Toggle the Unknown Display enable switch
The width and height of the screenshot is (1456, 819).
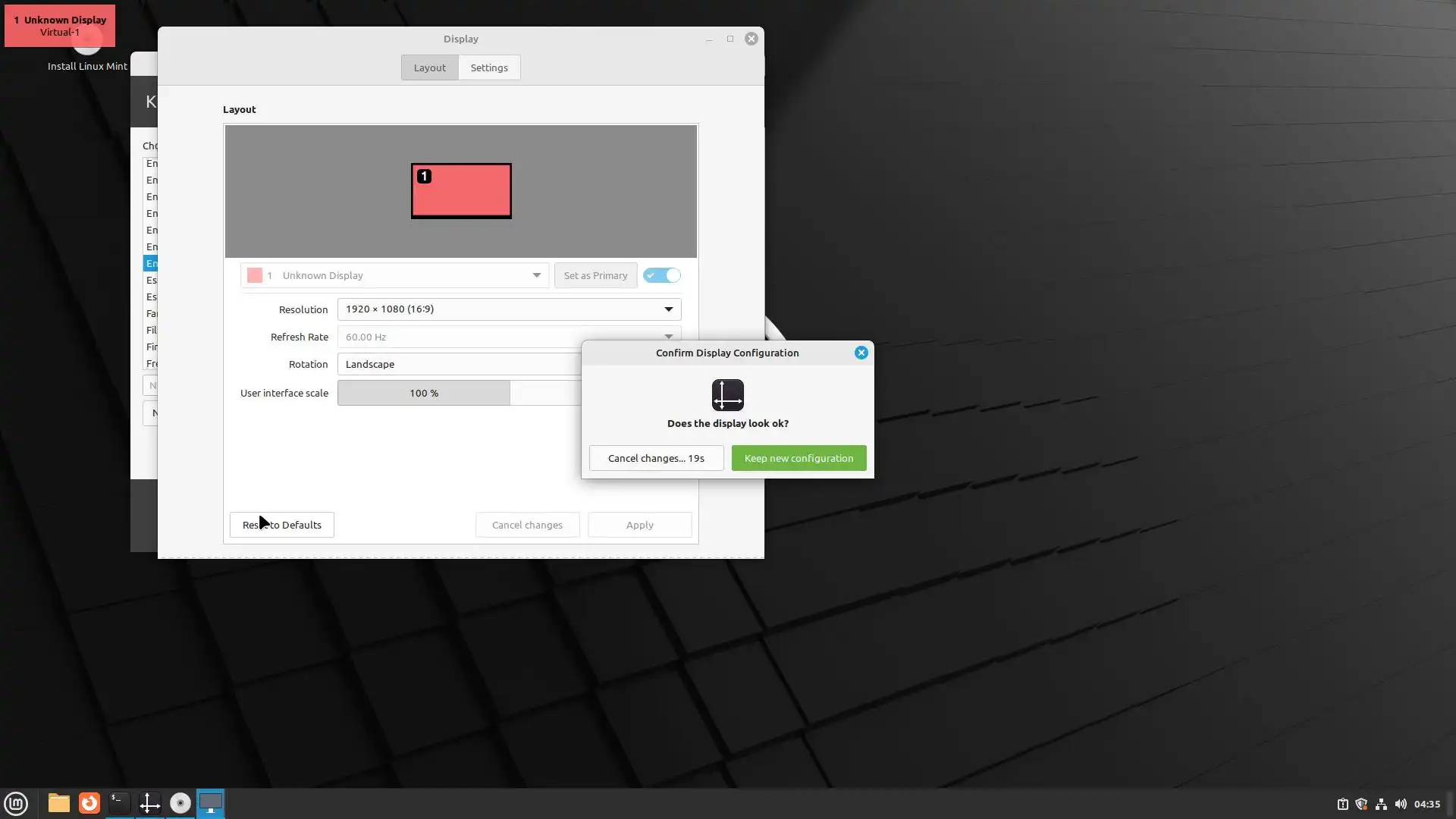(x=661, y=275)
